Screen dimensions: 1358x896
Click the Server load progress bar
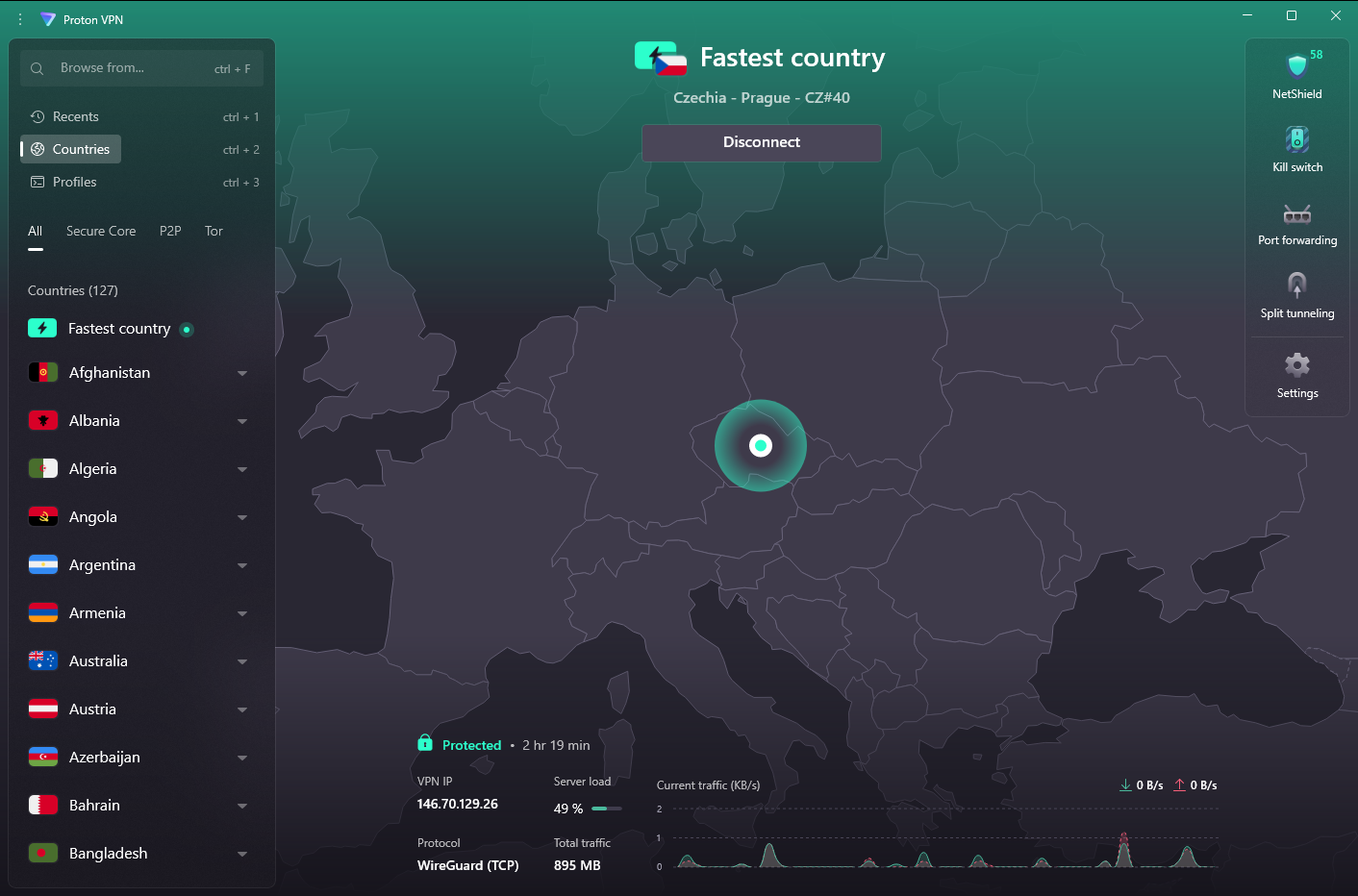coord(607,809)
